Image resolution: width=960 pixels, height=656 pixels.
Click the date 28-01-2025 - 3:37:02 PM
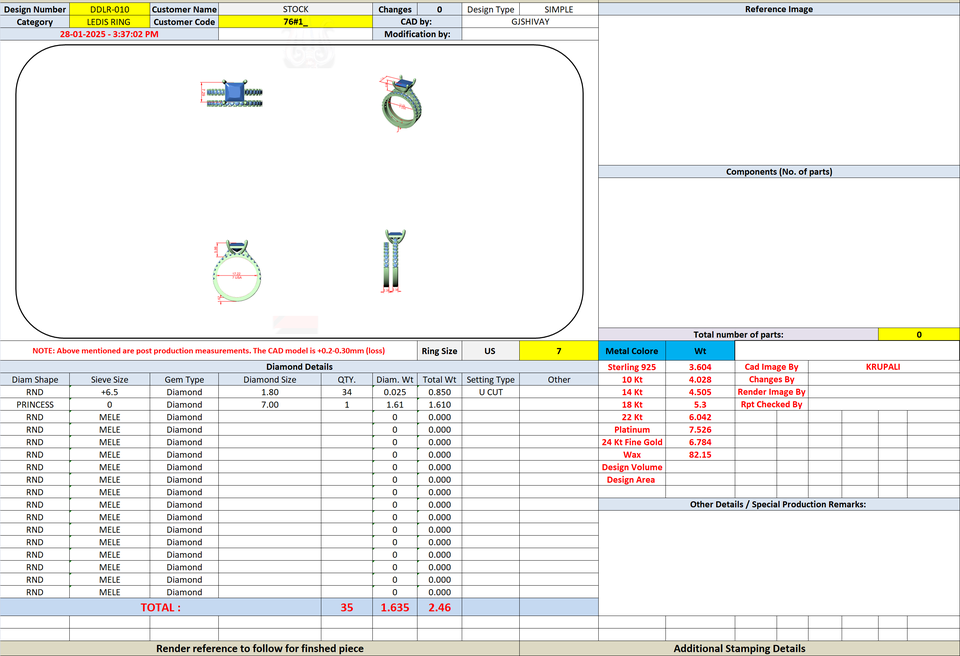[x=109, y=34]
